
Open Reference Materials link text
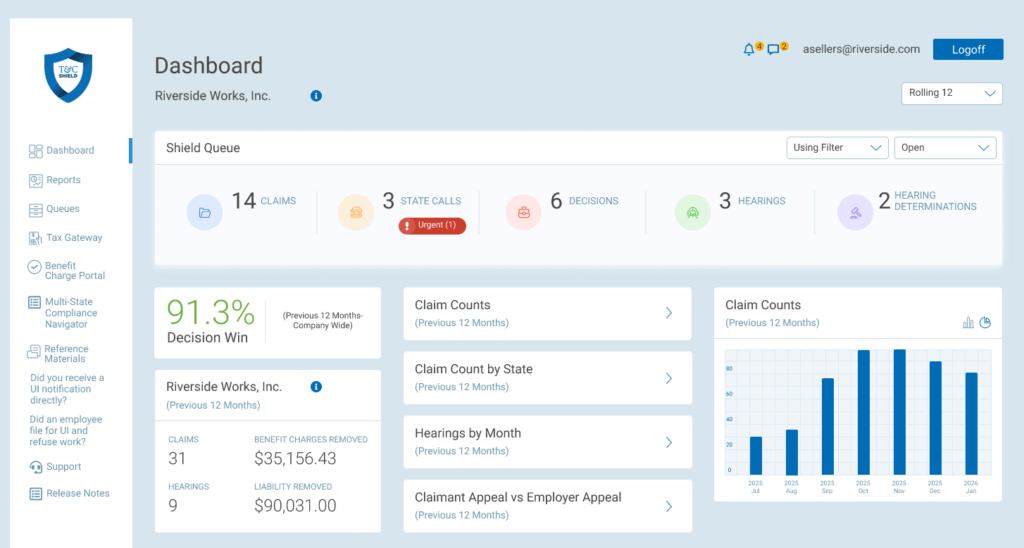point(66,354)
